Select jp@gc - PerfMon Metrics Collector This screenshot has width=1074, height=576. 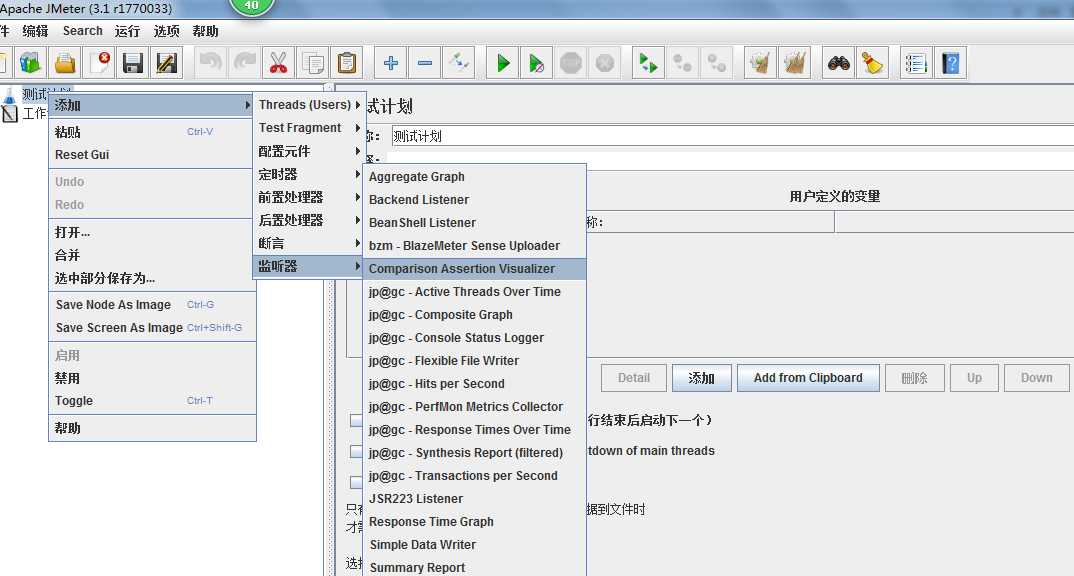[x=474, y=407]
